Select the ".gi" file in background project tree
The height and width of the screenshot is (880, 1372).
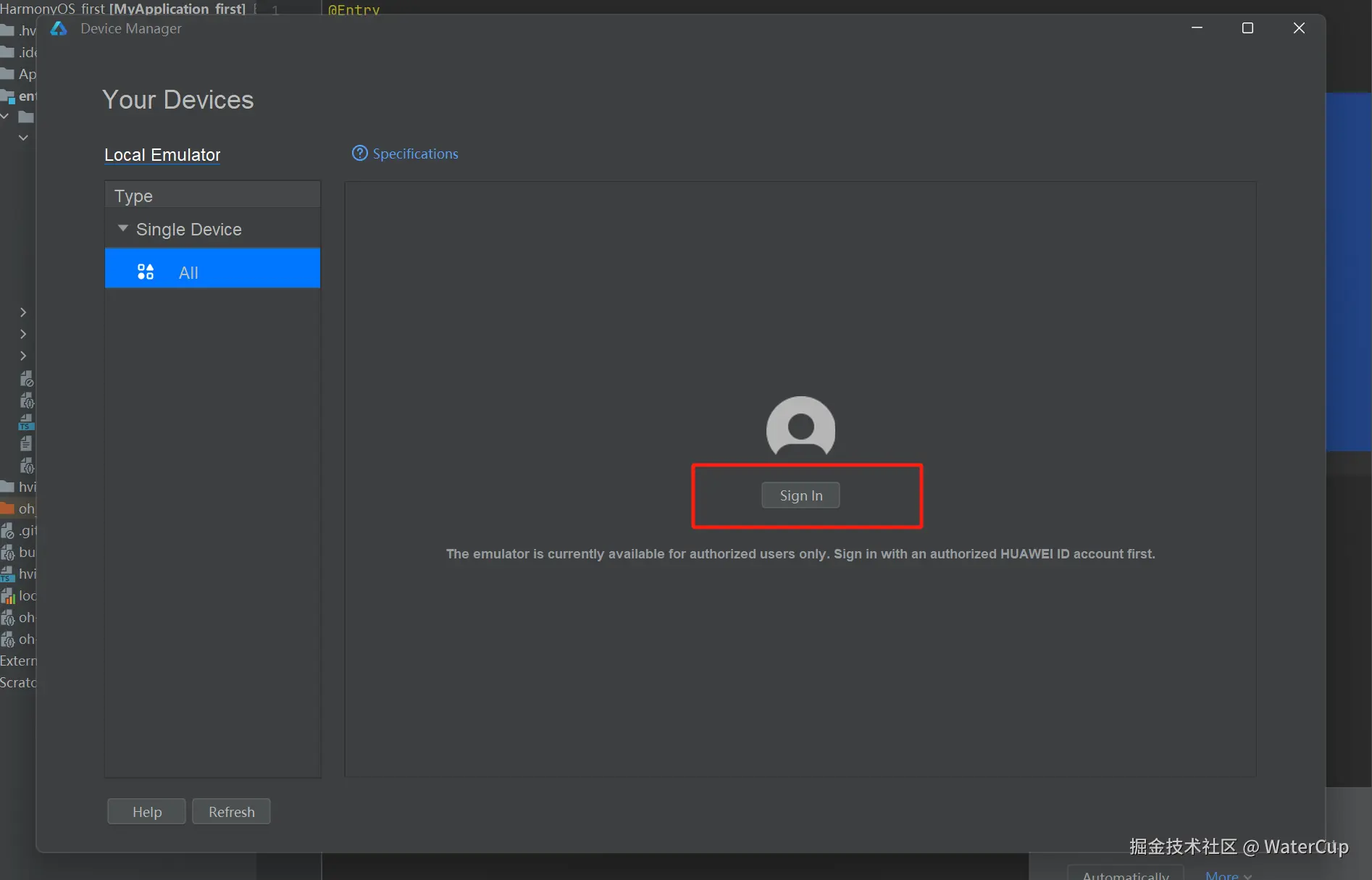[19, 530]
